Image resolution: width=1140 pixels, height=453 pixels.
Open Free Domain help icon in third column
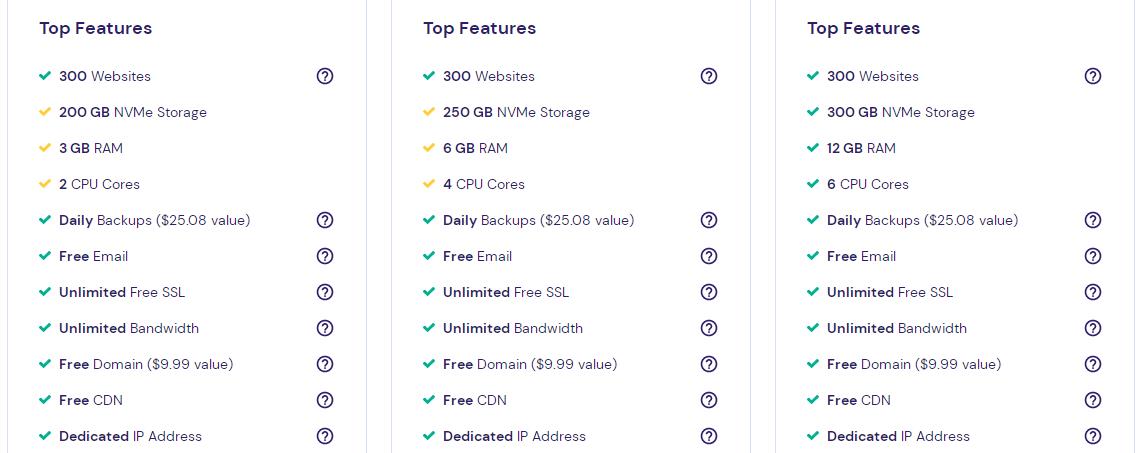pos(1093,364)
